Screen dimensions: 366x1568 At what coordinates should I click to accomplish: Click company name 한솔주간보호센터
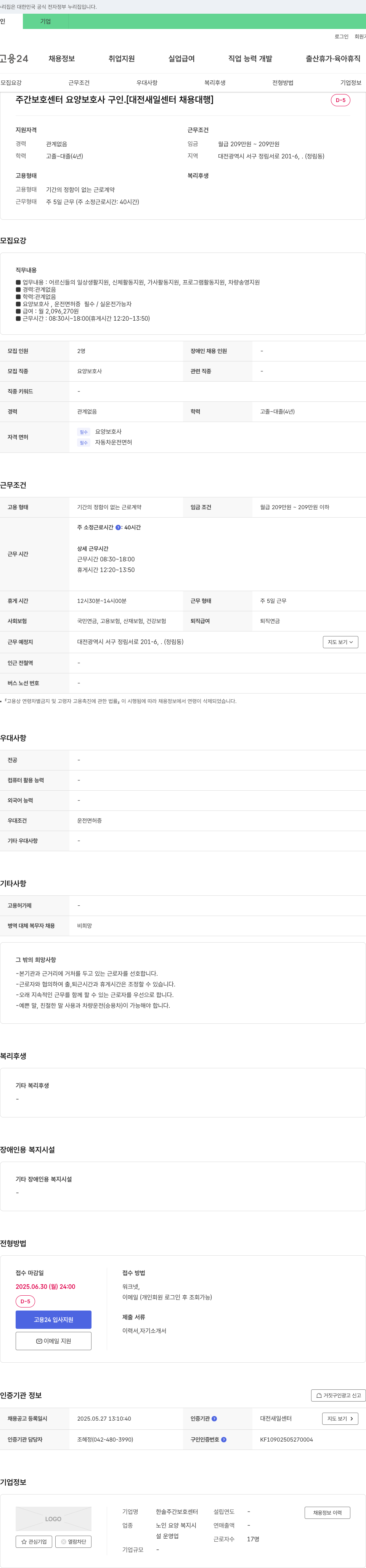pos(177,1511)
